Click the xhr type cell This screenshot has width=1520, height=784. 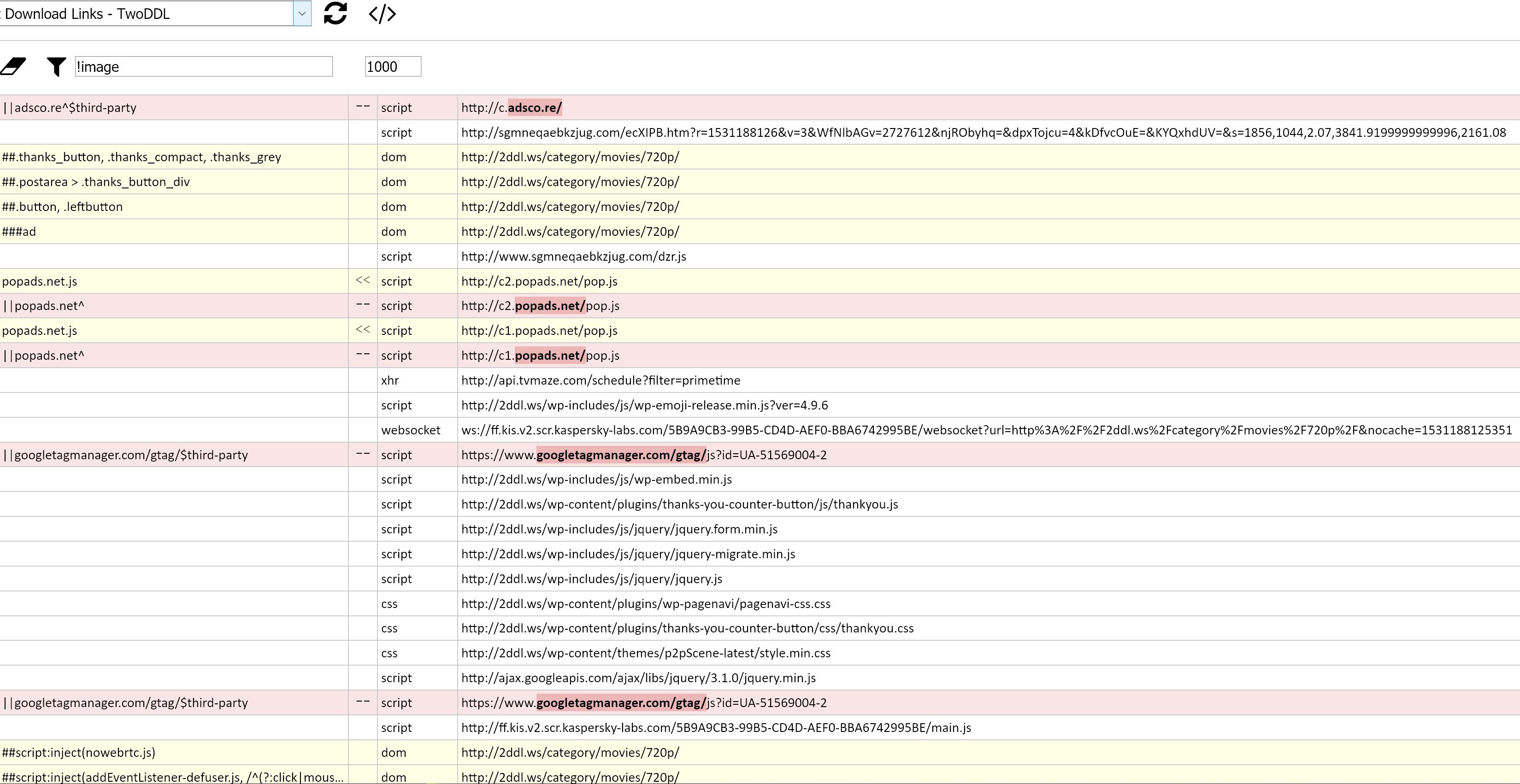390,380
